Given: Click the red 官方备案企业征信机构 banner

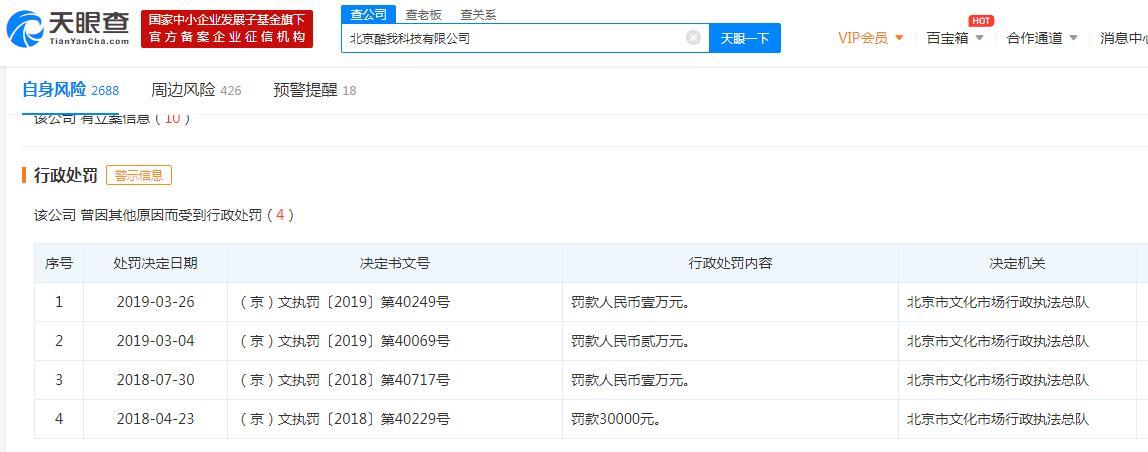Looking at the screenshot, I should point(227,29).
